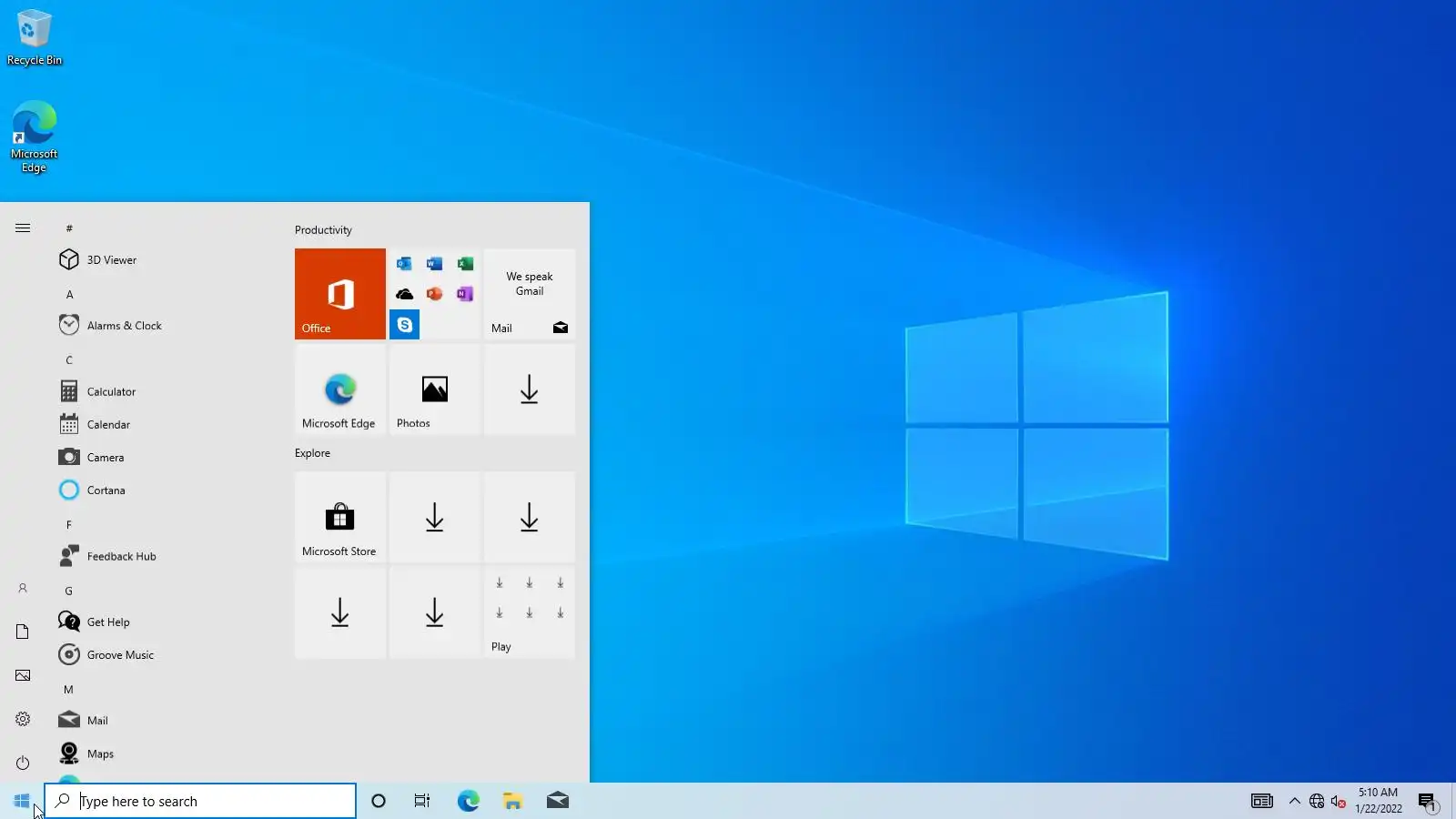The width and height of the screenshot is (1456, 819).
Task: Open the Action Center notifications icon
Action: (1428, 801)
